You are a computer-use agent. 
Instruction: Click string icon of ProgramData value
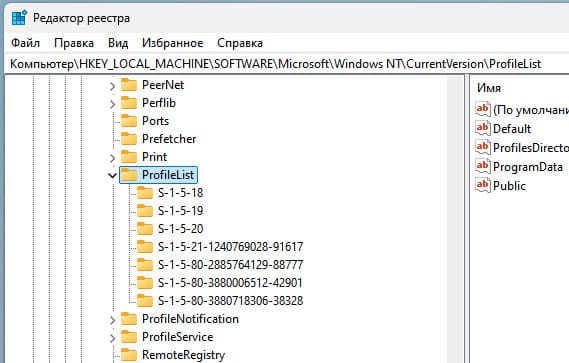tap(483, 166)
